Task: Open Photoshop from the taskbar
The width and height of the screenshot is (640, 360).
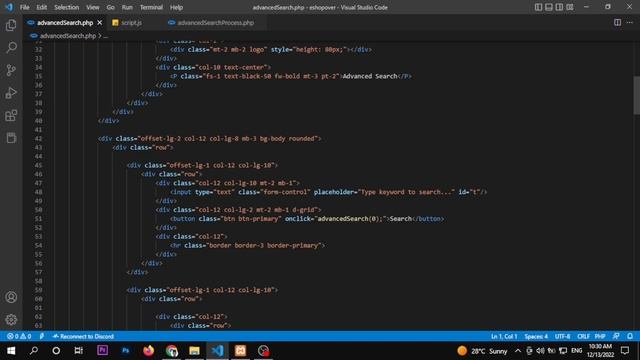Action: 125,351
